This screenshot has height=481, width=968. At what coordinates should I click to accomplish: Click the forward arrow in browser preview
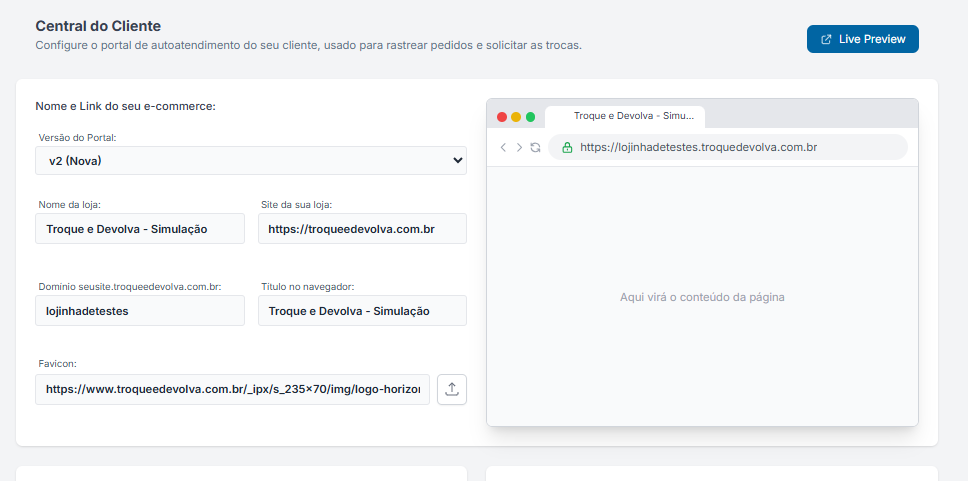[x=519, y=147]
